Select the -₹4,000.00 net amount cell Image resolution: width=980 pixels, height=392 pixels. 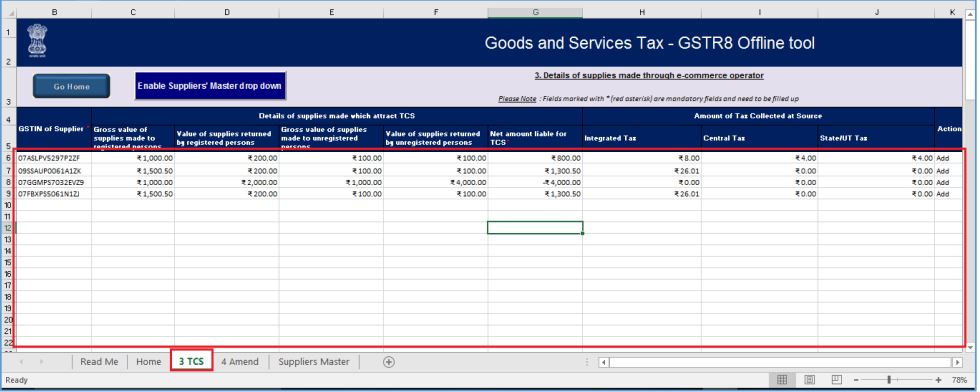[535, 182]
